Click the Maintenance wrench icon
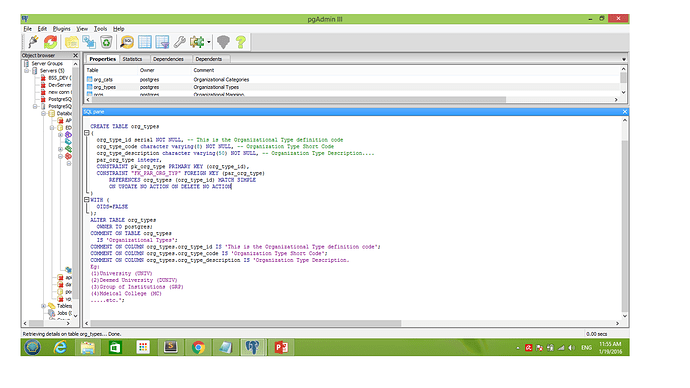 (x=180, y=42)
